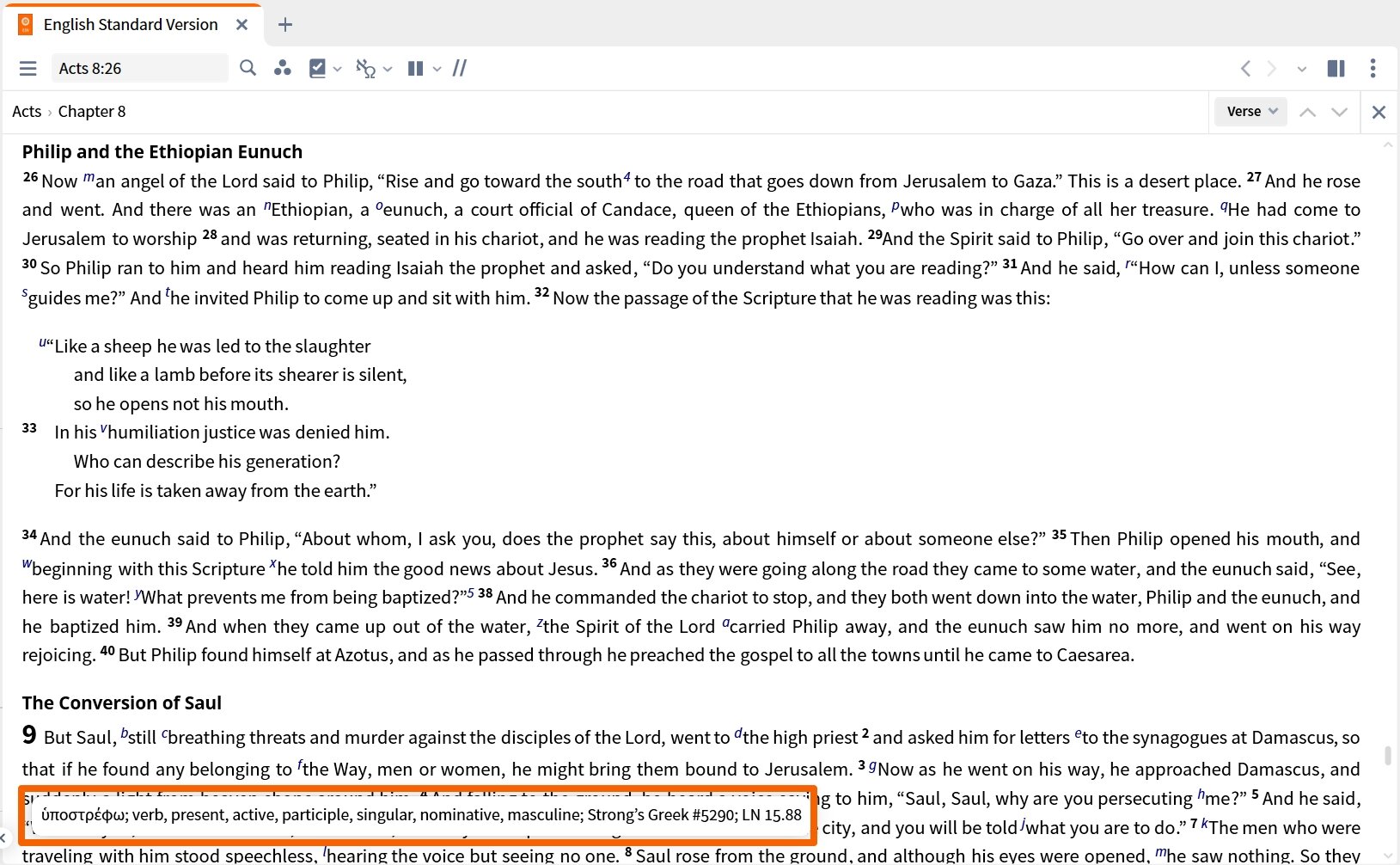
Task: Open cross-reference r before 'How can I'
Action: pos(1127,266)
